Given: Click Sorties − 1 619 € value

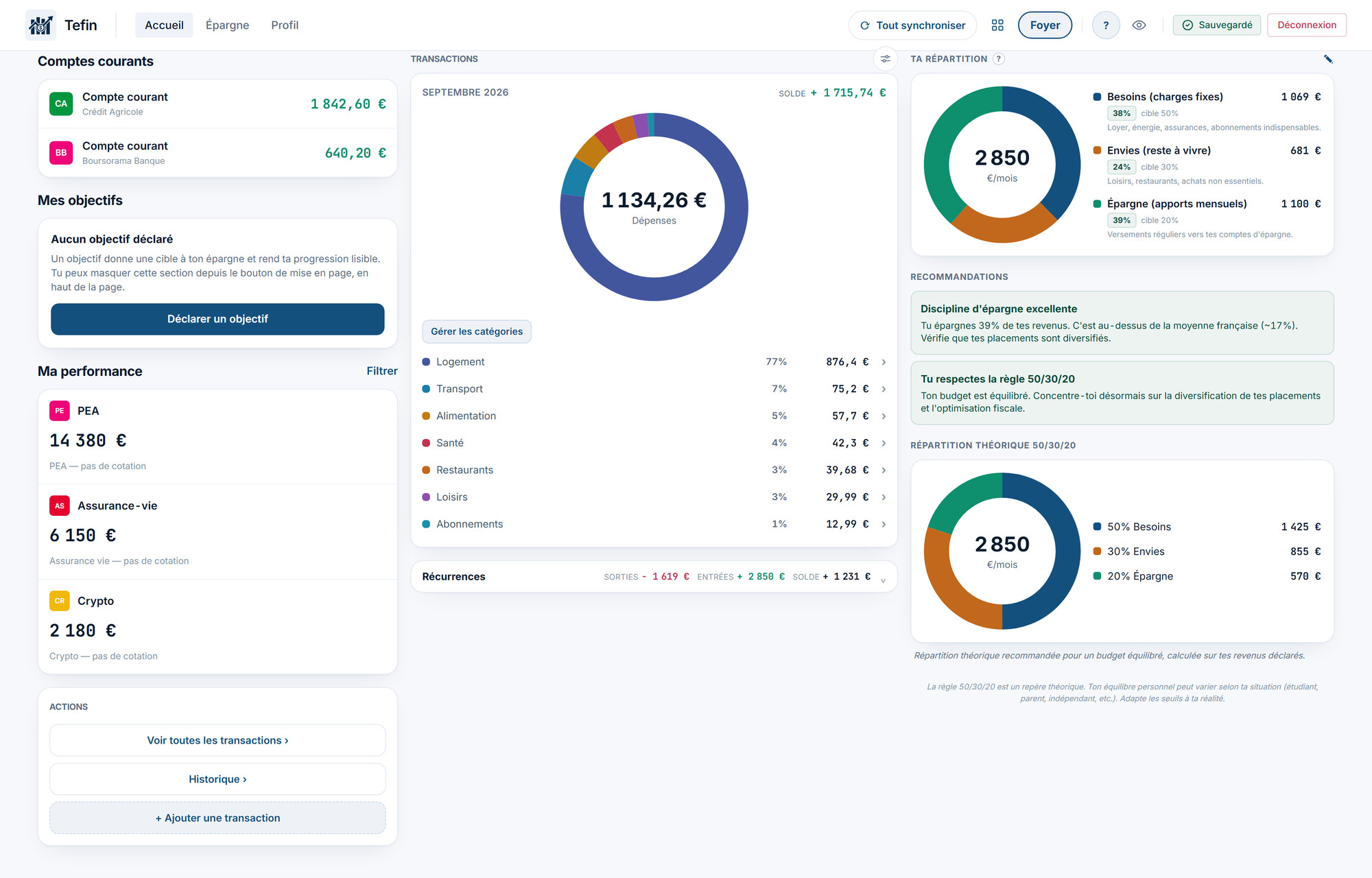Looking at the screenshot, I should pyautogui.click(x=665, y=577).
